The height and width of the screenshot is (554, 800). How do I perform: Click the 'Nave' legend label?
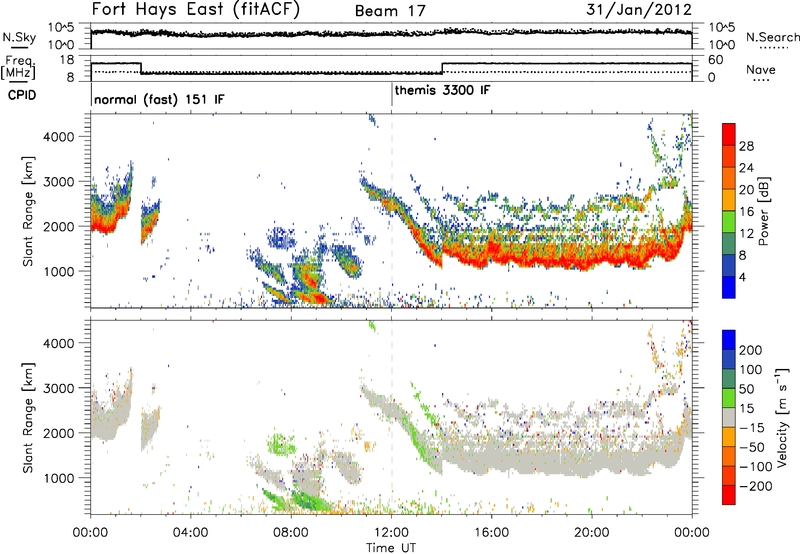coord(761,69)
